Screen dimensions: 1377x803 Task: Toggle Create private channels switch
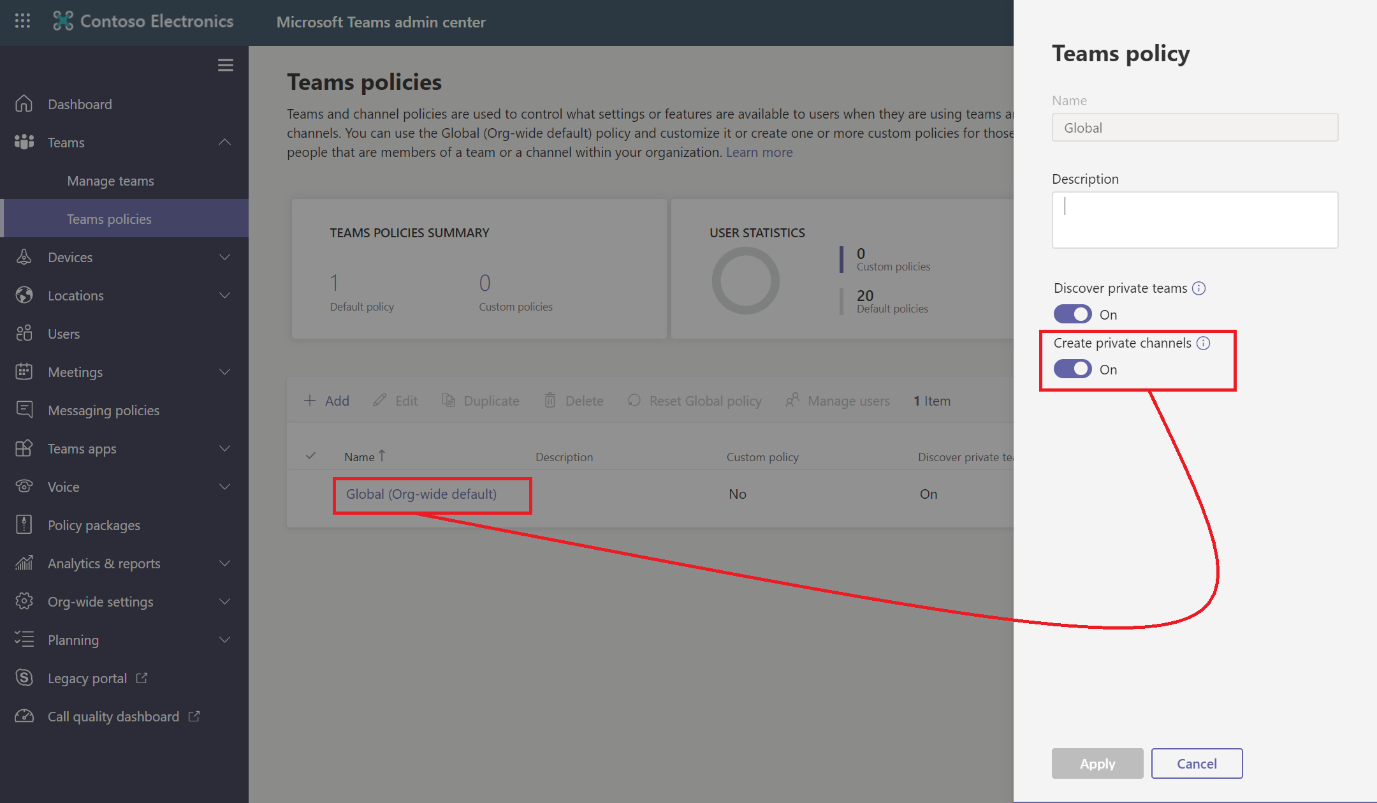coord(1073,369)
